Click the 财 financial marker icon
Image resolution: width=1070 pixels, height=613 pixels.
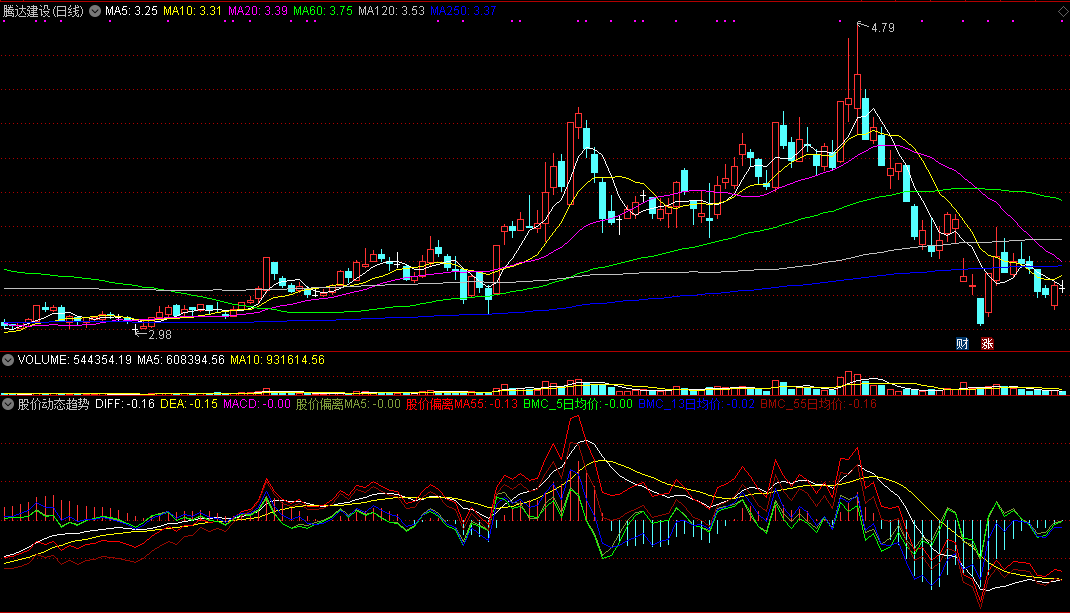coord(962,343)
